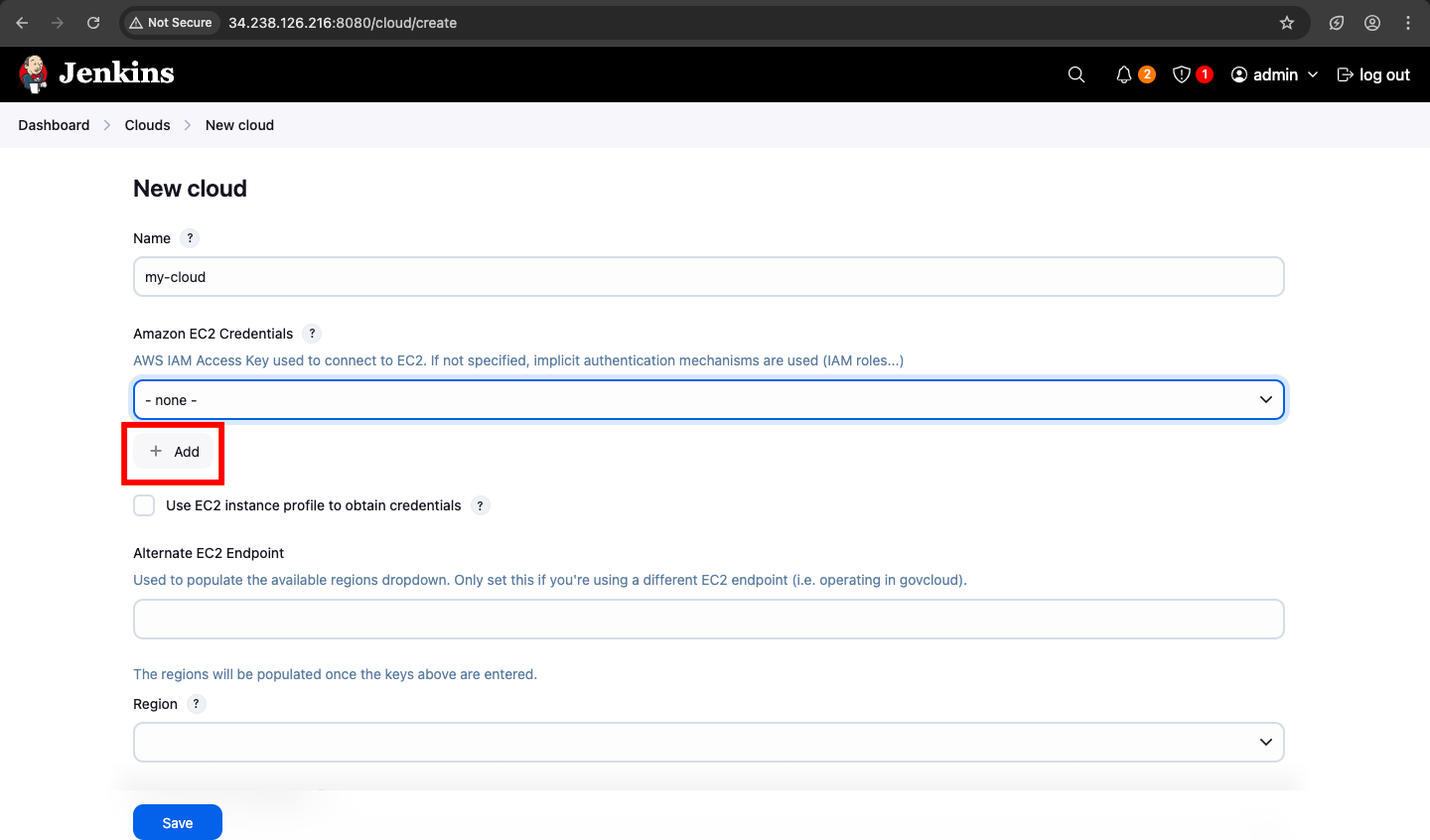Enable Use EC2 instance profile checkbox

point(144,505)
